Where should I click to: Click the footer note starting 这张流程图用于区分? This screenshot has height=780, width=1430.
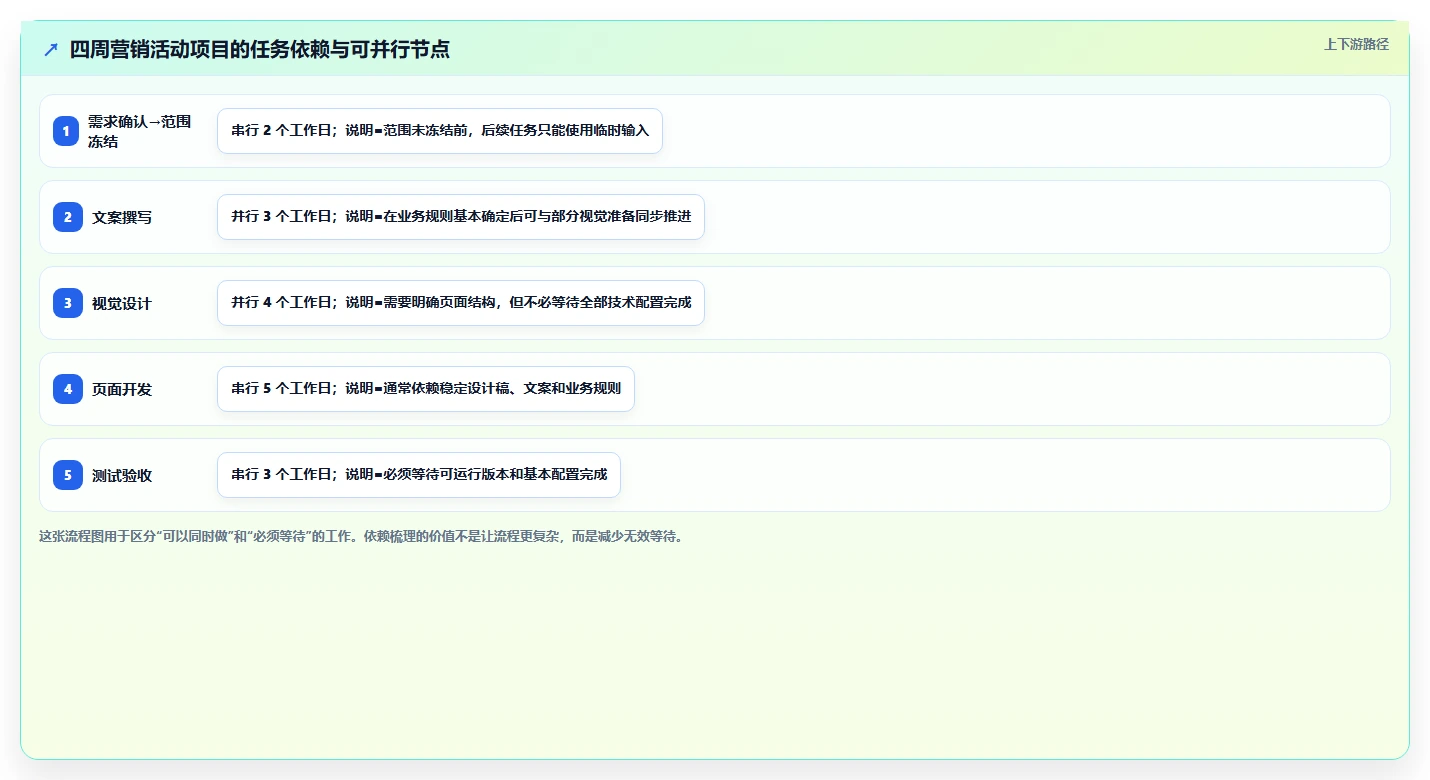362,536
